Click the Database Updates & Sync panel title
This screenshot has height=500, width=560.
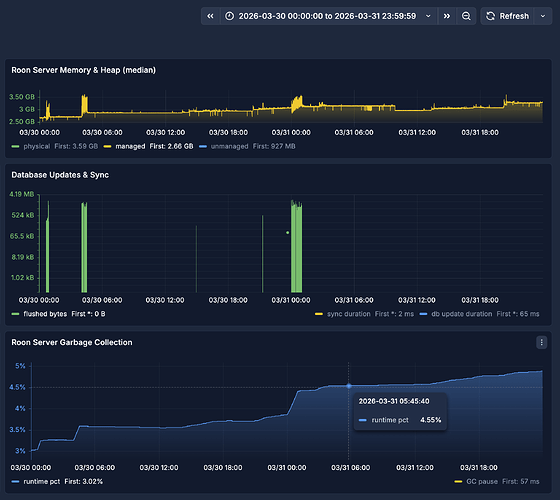(60, 175)
